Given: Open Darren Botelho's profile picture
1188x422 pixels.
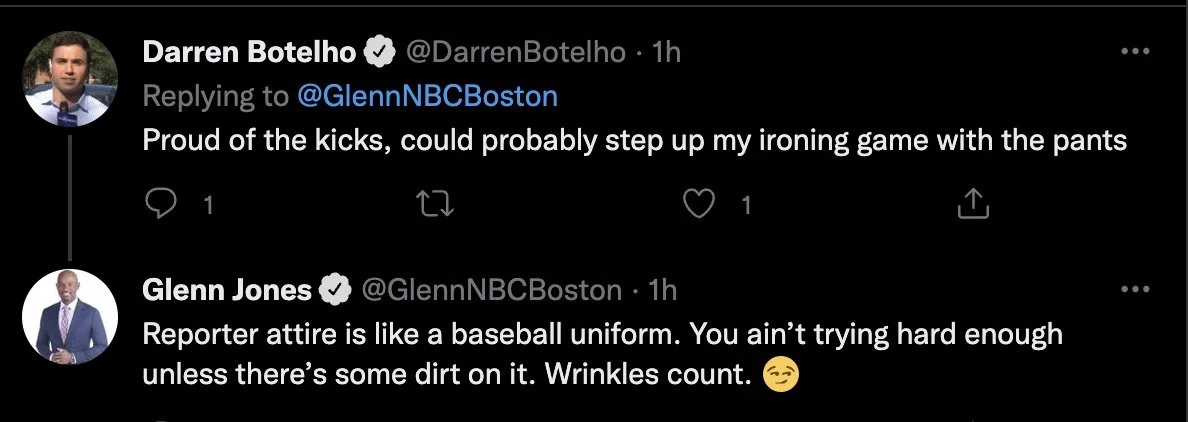Looking at the screenshot, I should 70,79.
